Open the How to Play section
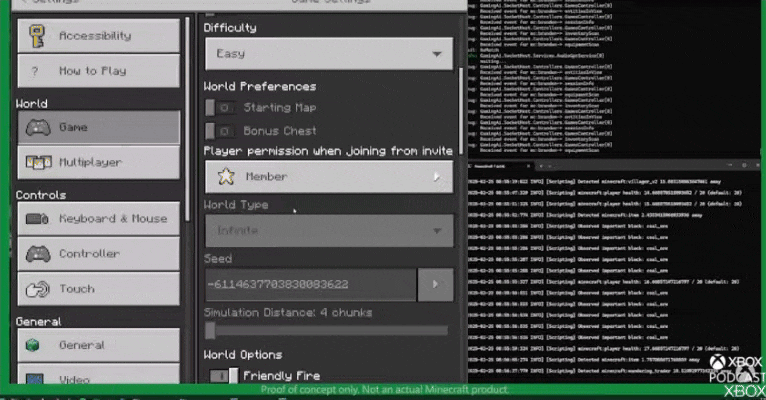The image size is (766, 400). (x=99, y=71)
